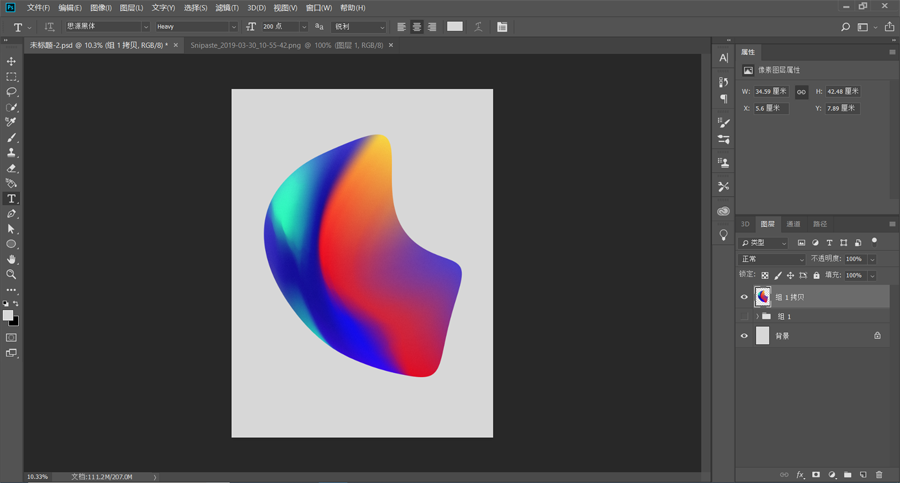Switch to Snipaste_2019-03-30 document tab
Screen dimensions: 900x483
click(x=287, y=45)
